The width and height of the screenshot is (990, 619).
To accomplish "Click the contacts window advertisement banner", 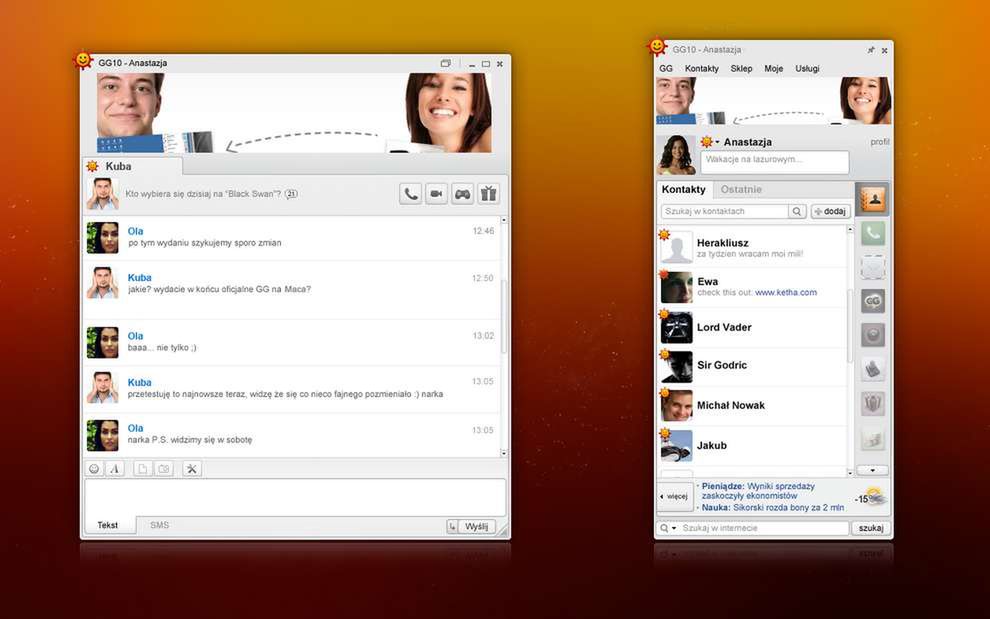I will (x=773, y=100).
